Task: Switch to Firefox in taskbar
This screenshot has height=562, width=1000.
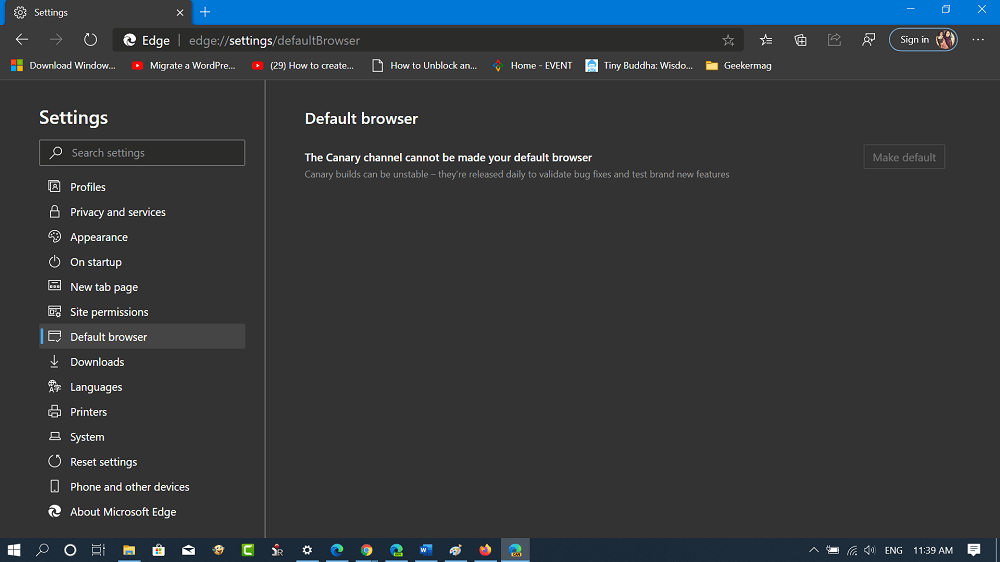Action: (485, 550)
